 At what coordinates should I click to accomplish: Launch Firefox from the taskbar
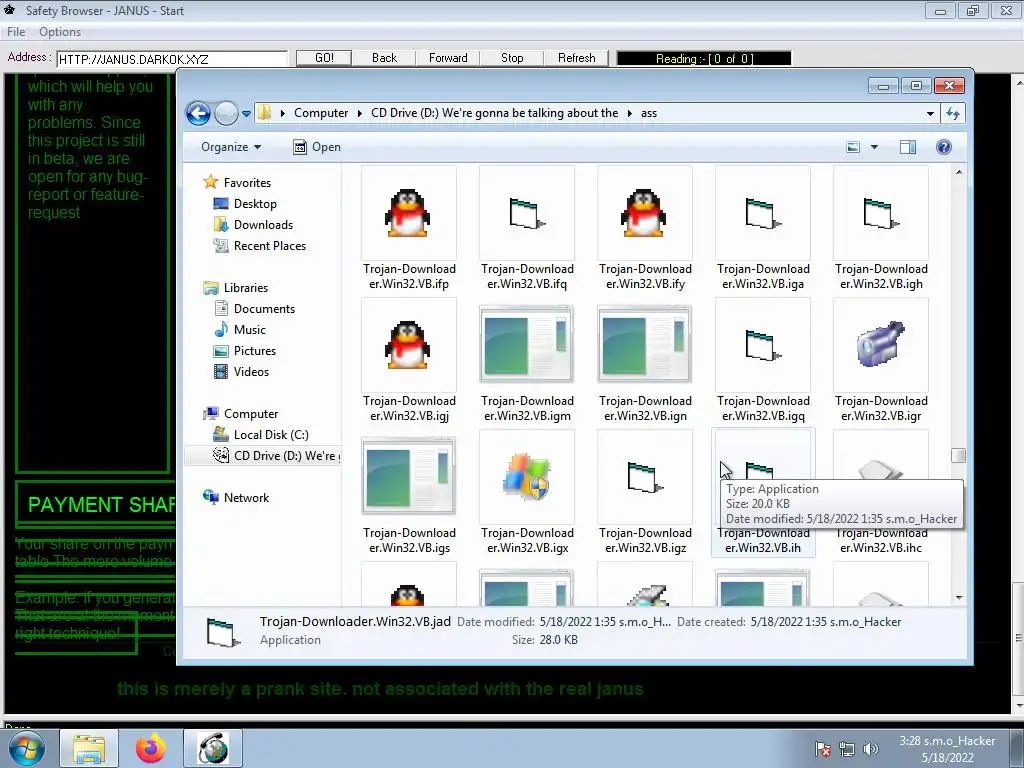(x=151, y=748)
